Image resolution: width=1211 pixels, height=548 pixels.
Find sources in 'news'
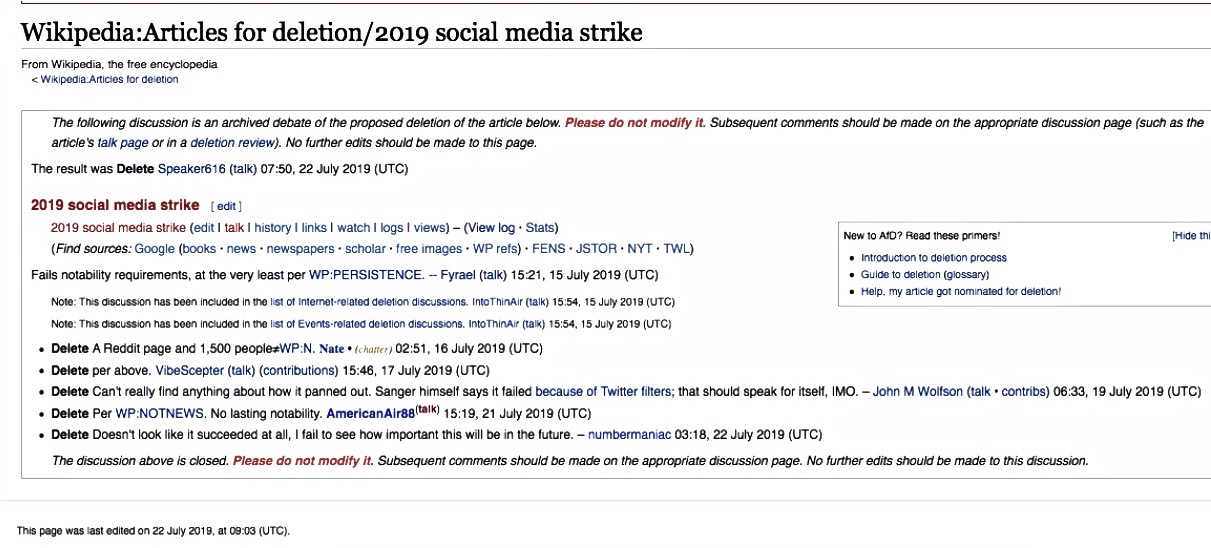tap(241, 249)
